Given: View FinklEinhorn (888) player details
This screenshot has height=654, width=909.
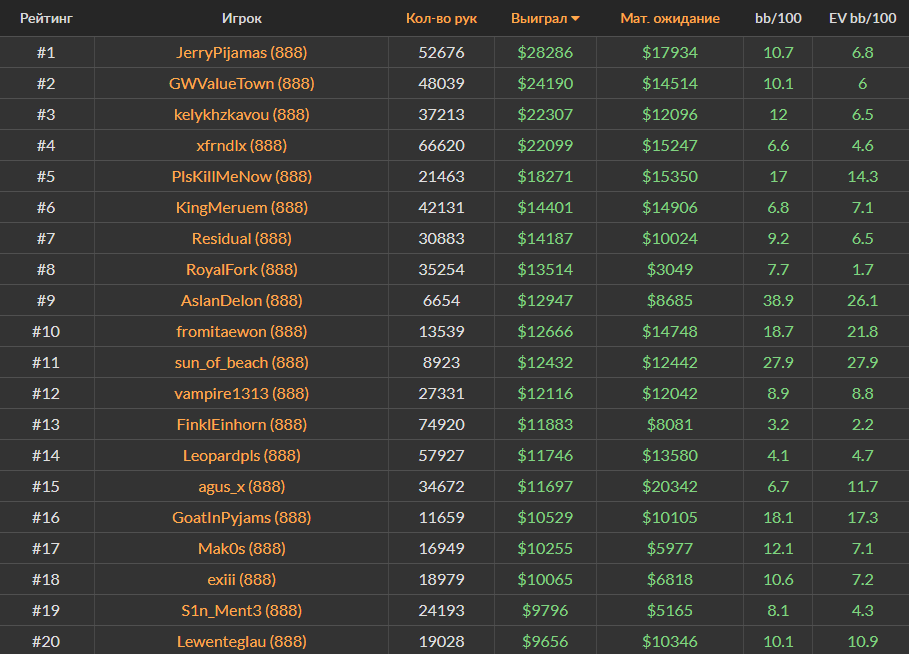Looking at the screenshot, I should pos(241,424).
